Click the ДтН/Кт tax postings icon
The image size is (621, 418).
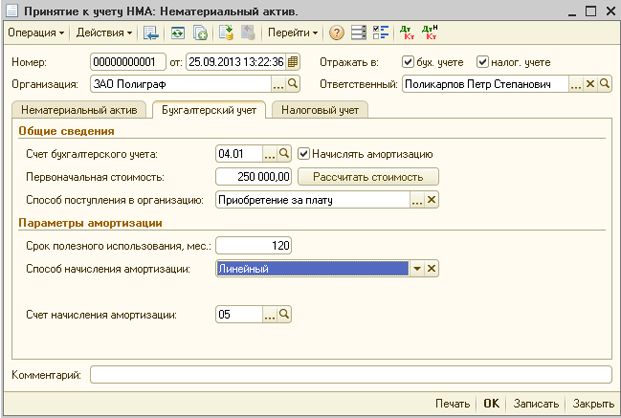(429, 32)
